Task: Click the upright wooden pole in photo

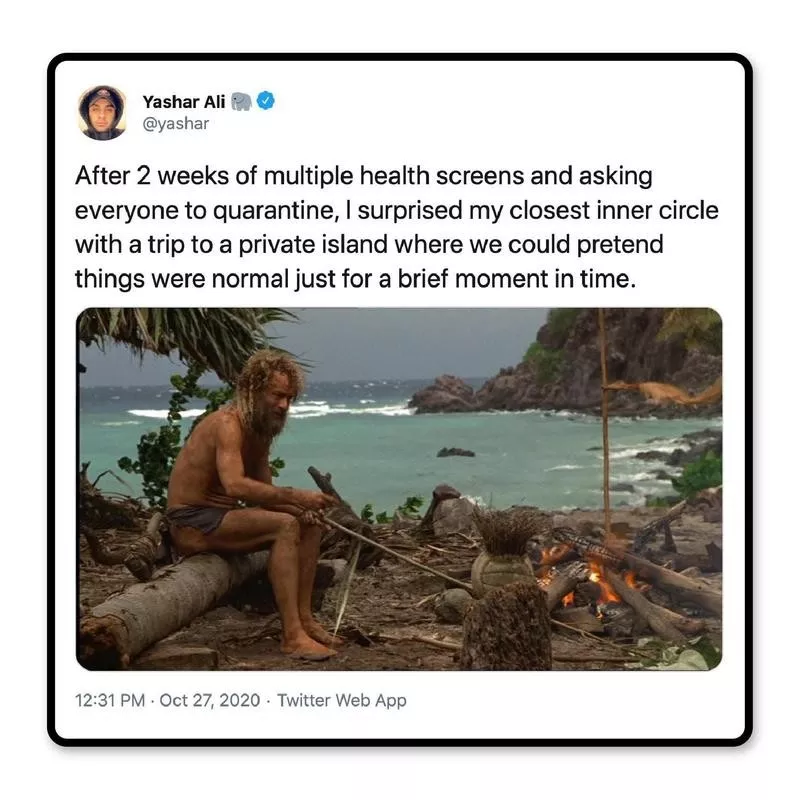Action: tap(605, 410)
